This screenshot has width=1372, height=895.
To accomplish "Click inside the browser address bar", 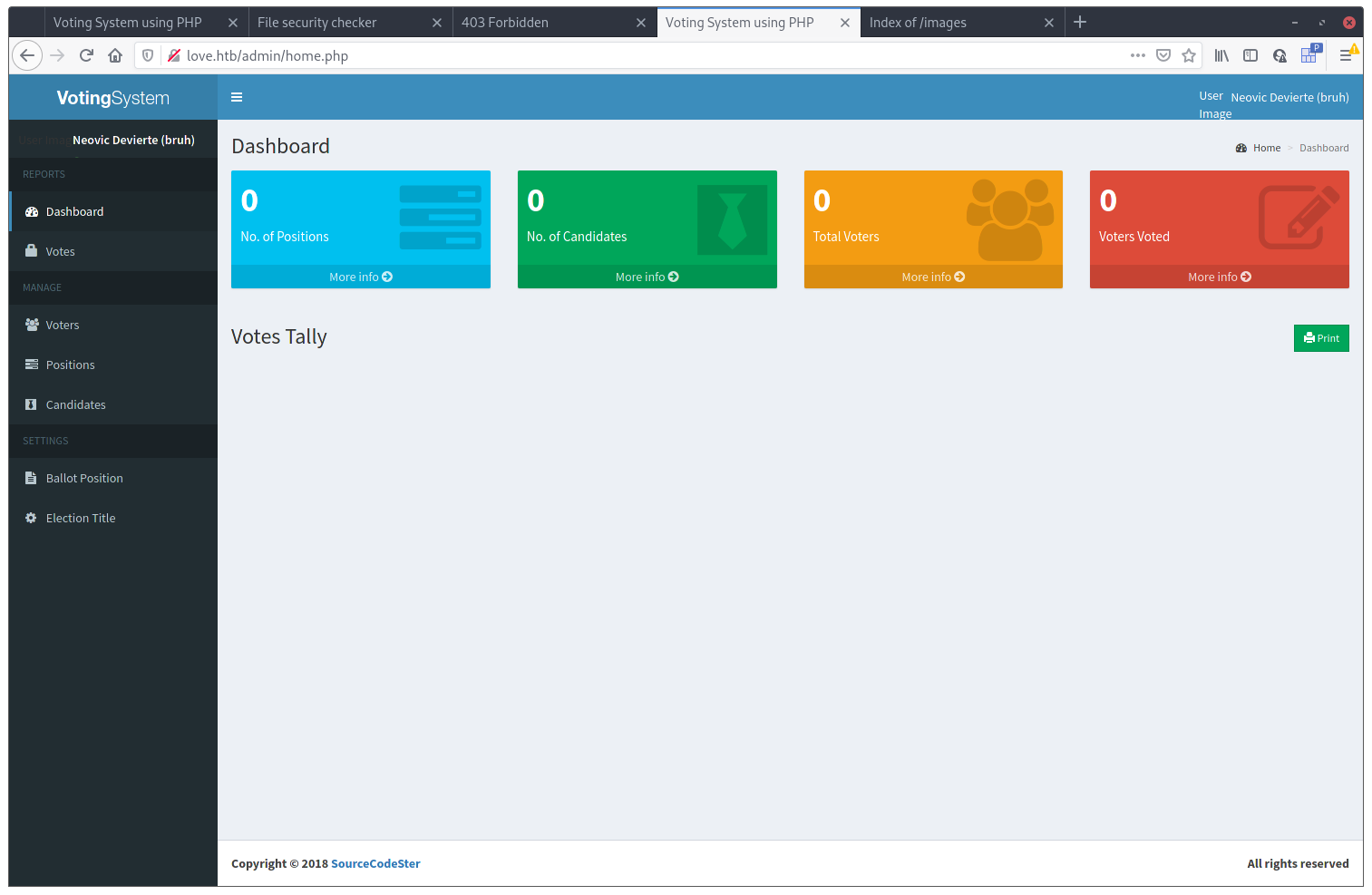I will pos(544,55).
